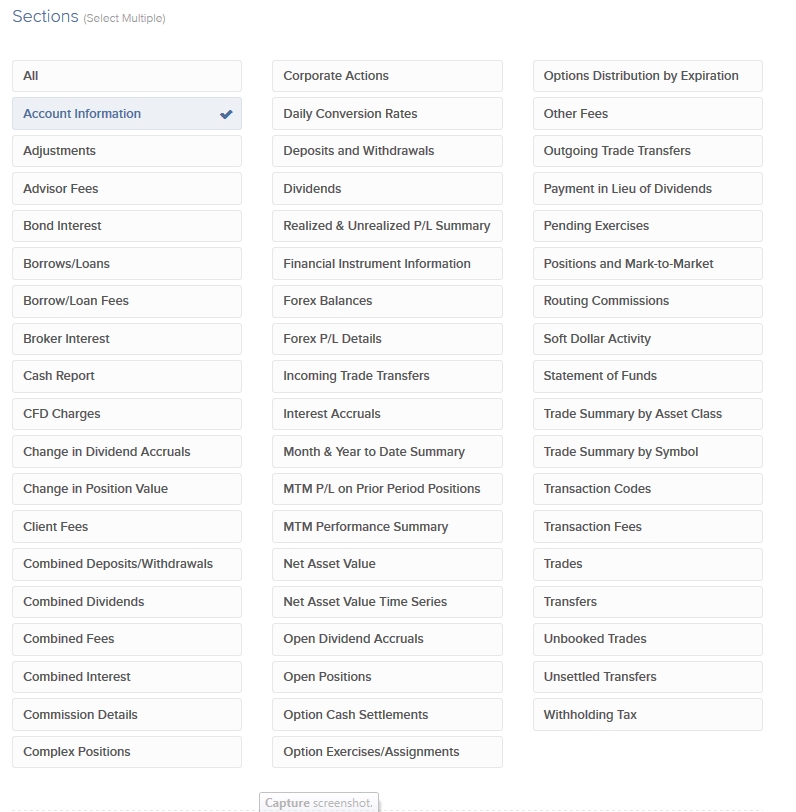796x812 pixels.
Task: Toggle Realized & Unrealized P/L Summary
Action: 386,226
